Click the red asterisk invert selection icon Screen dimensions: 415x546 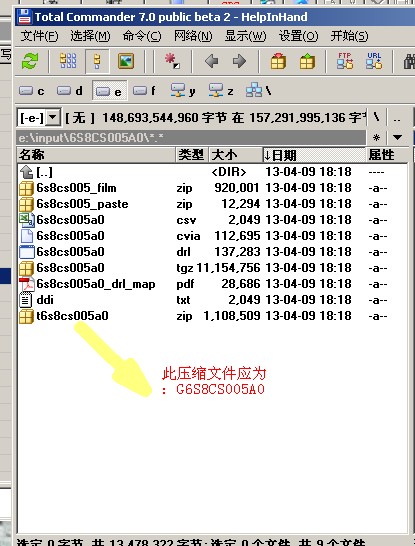pyautogui.click(x=172, y=61)
